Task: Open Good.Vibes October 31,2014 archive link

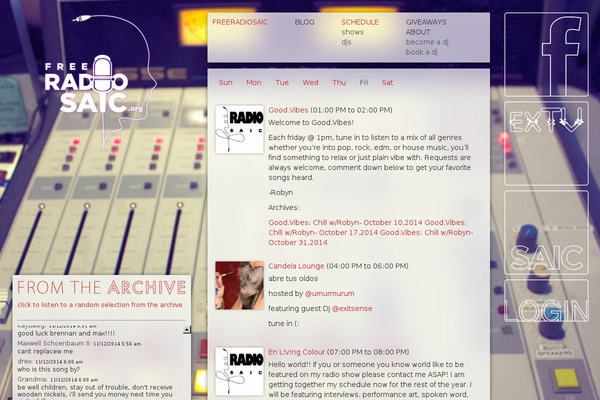Action: 371,238
